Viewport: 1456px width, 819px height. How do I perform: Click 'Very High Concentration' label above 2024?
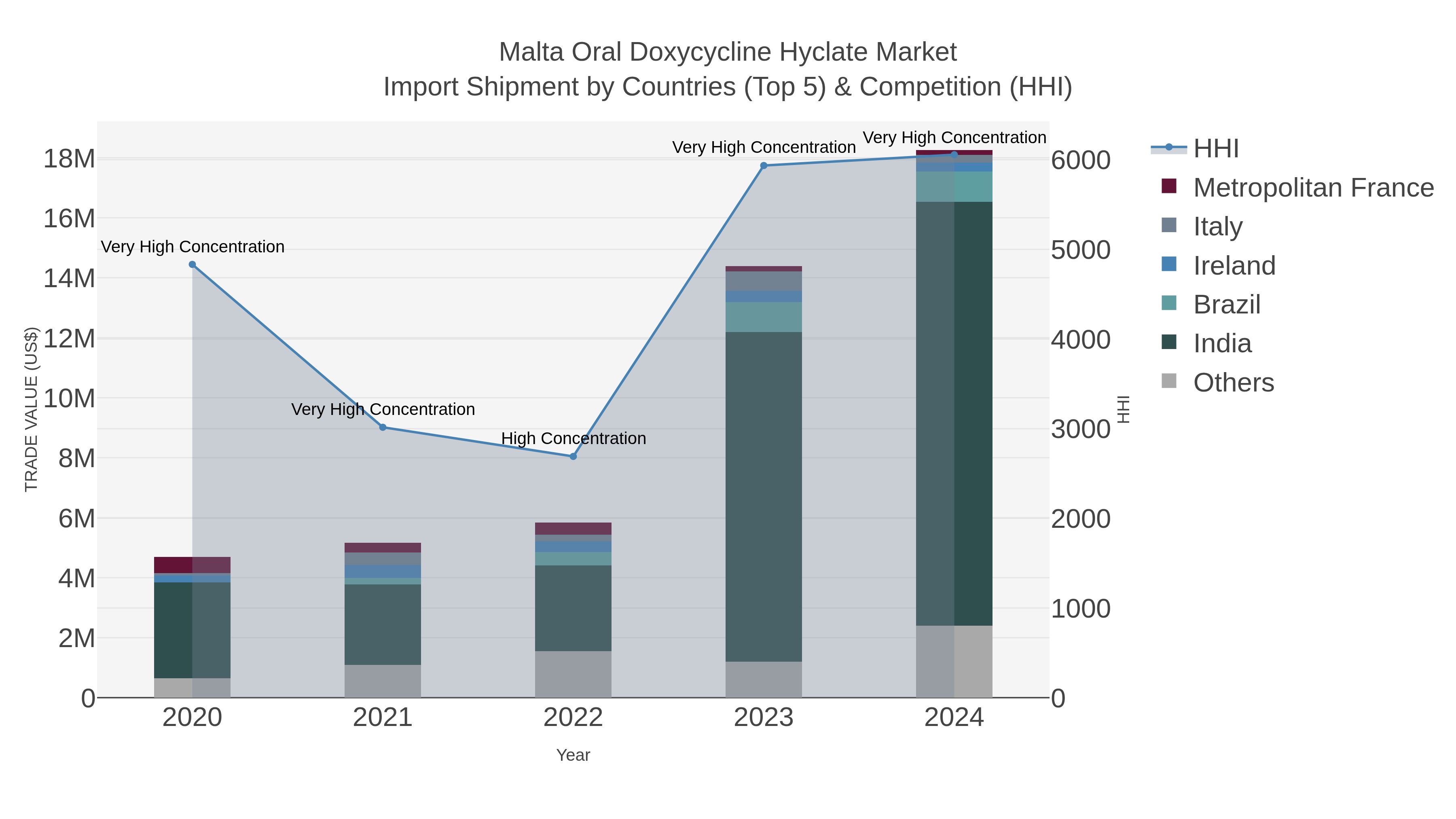(x=954, y=138)
